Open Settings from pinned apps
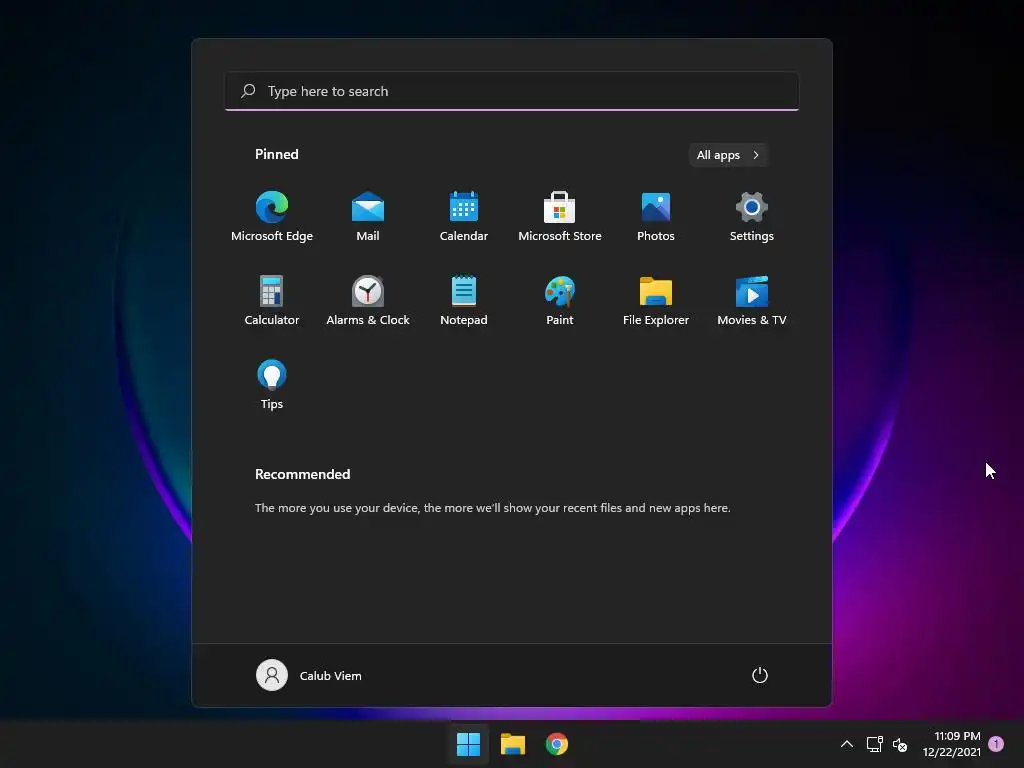The image size is (1024, 768). (752, 217)
